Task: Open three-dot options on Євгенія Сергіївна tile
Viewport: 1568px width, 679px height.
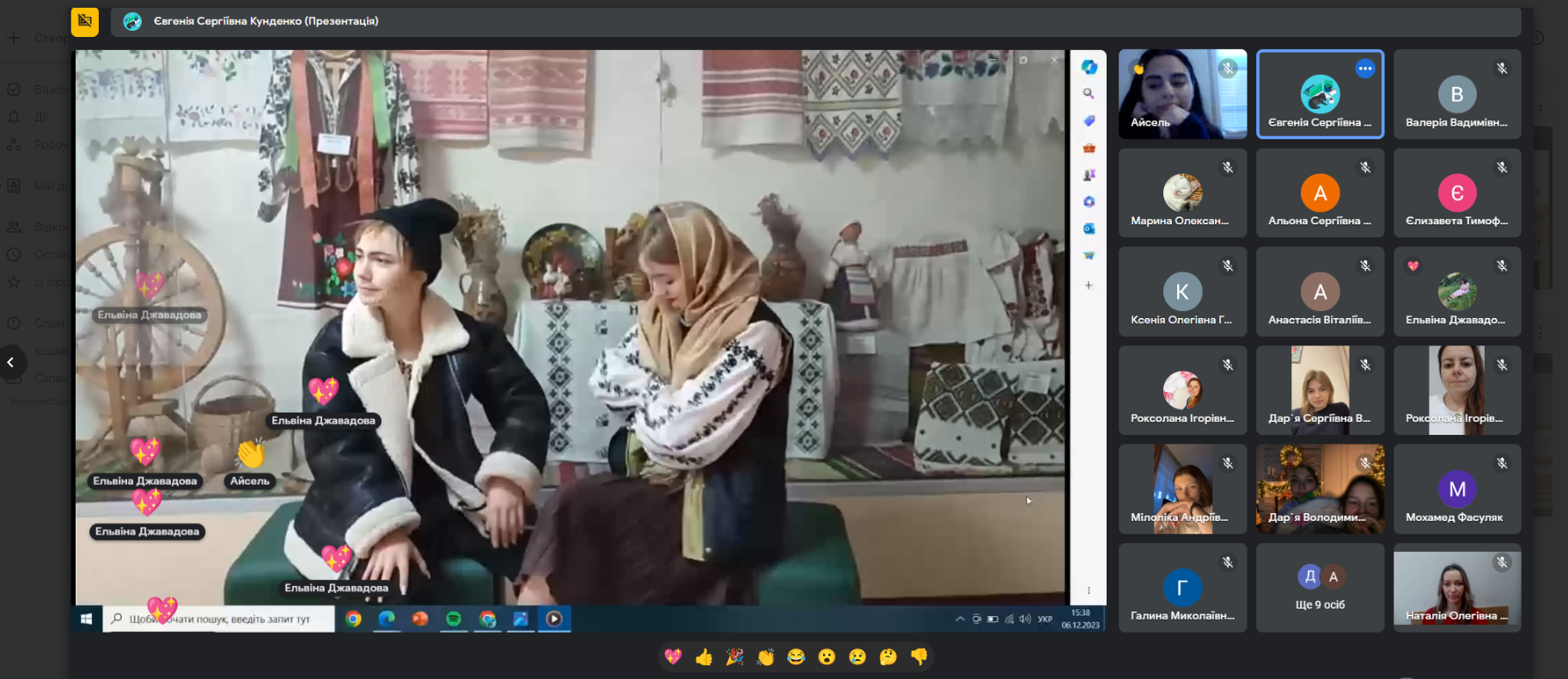Action: pyautogui.click(x=1364, y=69)
